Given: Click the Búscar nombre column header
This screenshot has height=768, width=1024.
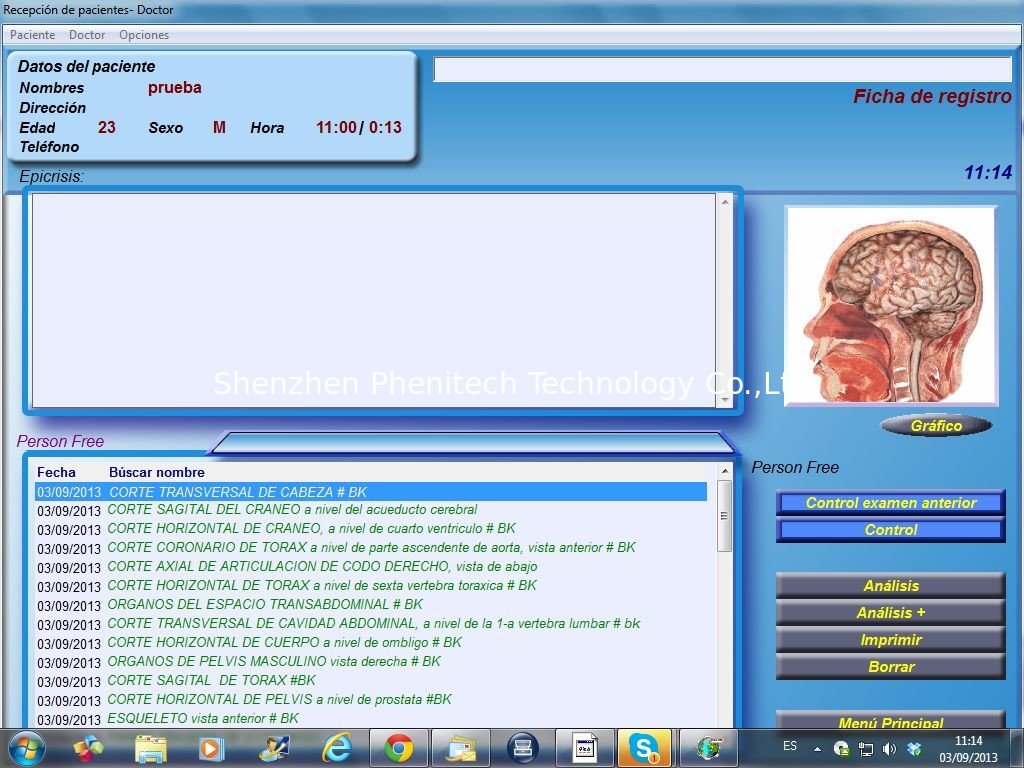Looking at the screenshot, I should click(x=157, y=472).
